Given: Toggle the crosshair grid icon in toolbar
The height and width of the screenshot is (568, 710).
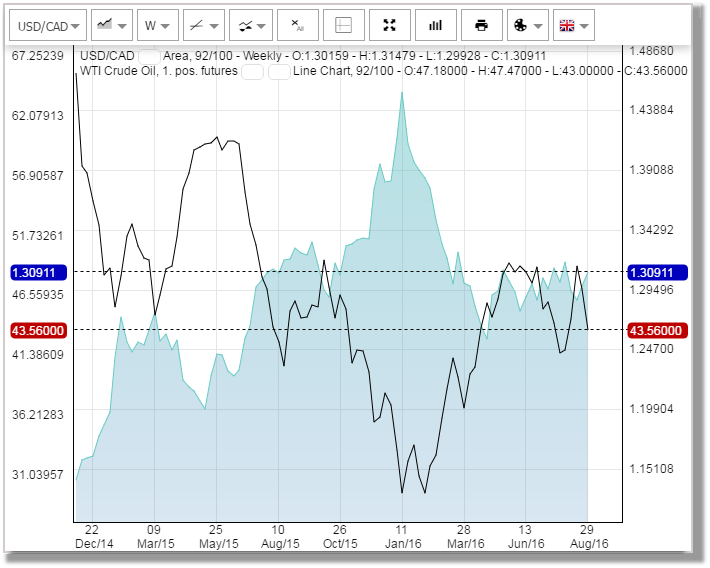Looking at the screenshot, I should point(343,25).
